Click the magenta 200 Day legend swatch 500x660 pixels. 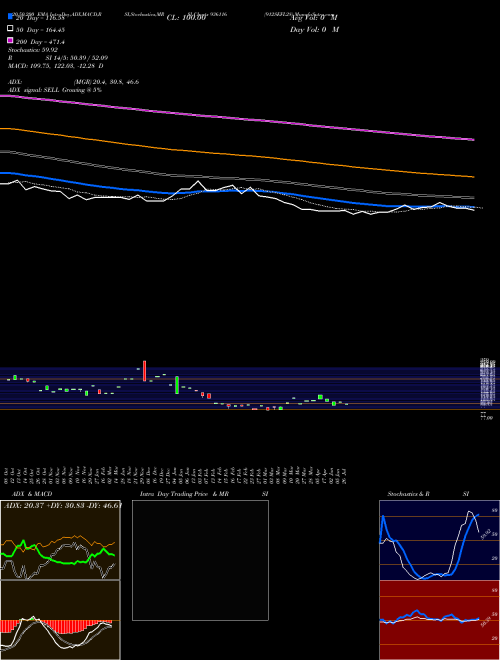(x=11, y=40)
